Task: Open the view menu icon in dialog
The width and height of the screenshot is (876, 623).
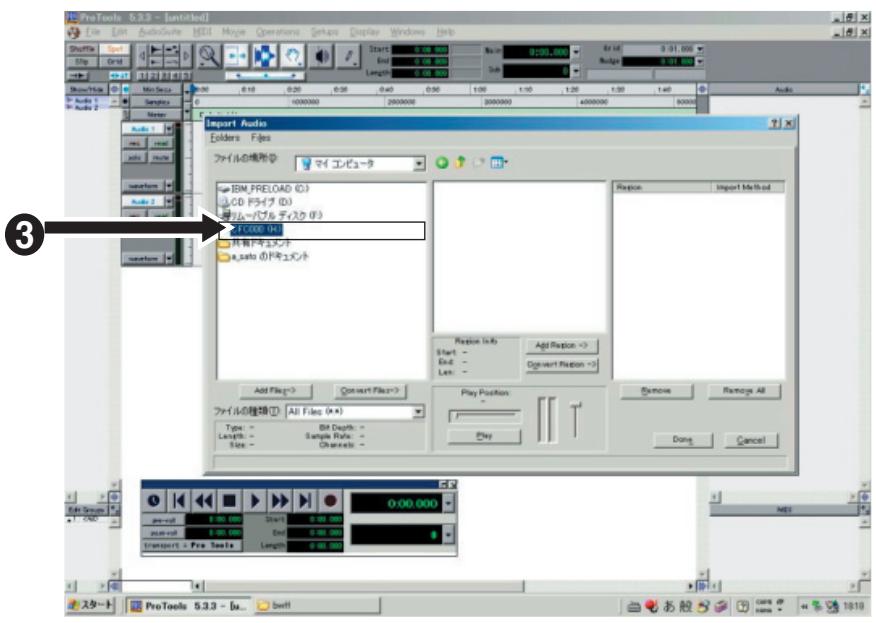Action: click(498, 163)
